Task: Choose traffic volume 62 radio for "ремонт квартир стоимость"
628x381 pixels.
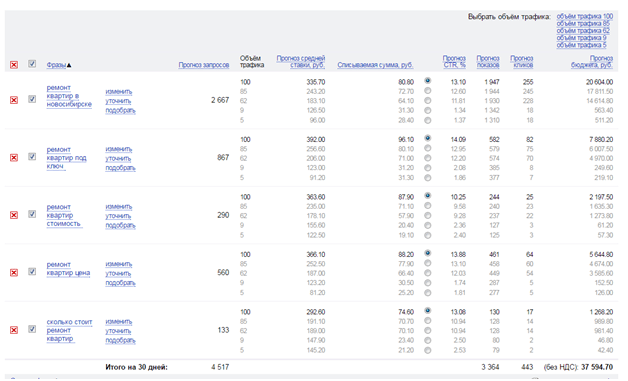Action: [428, 216]
